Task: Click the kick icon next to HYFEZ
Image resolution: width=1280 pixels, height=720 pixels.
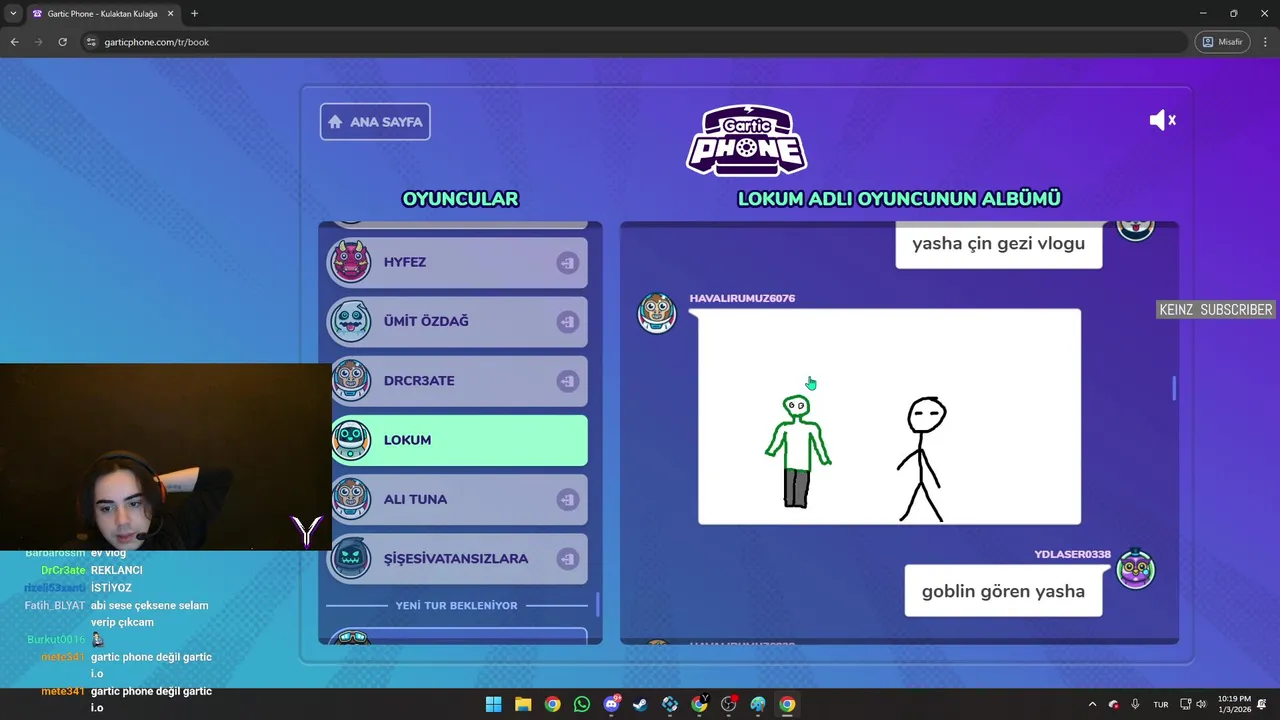Action: 567,262
